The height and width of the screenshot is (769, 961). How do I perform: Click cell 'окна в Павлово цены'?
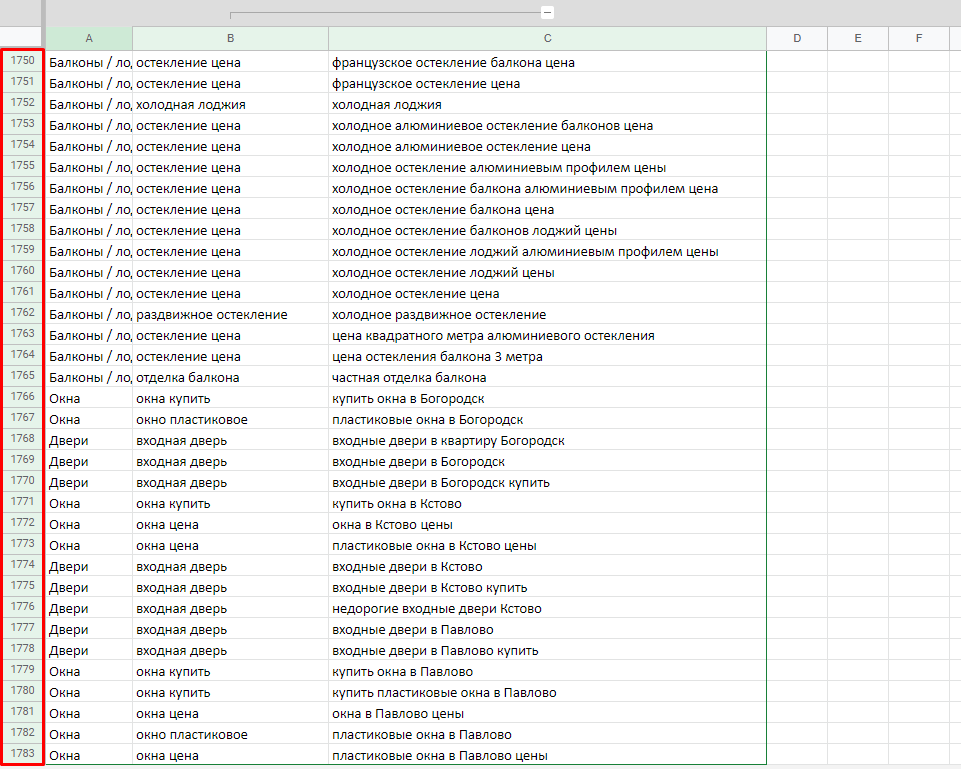coord(547,714)
